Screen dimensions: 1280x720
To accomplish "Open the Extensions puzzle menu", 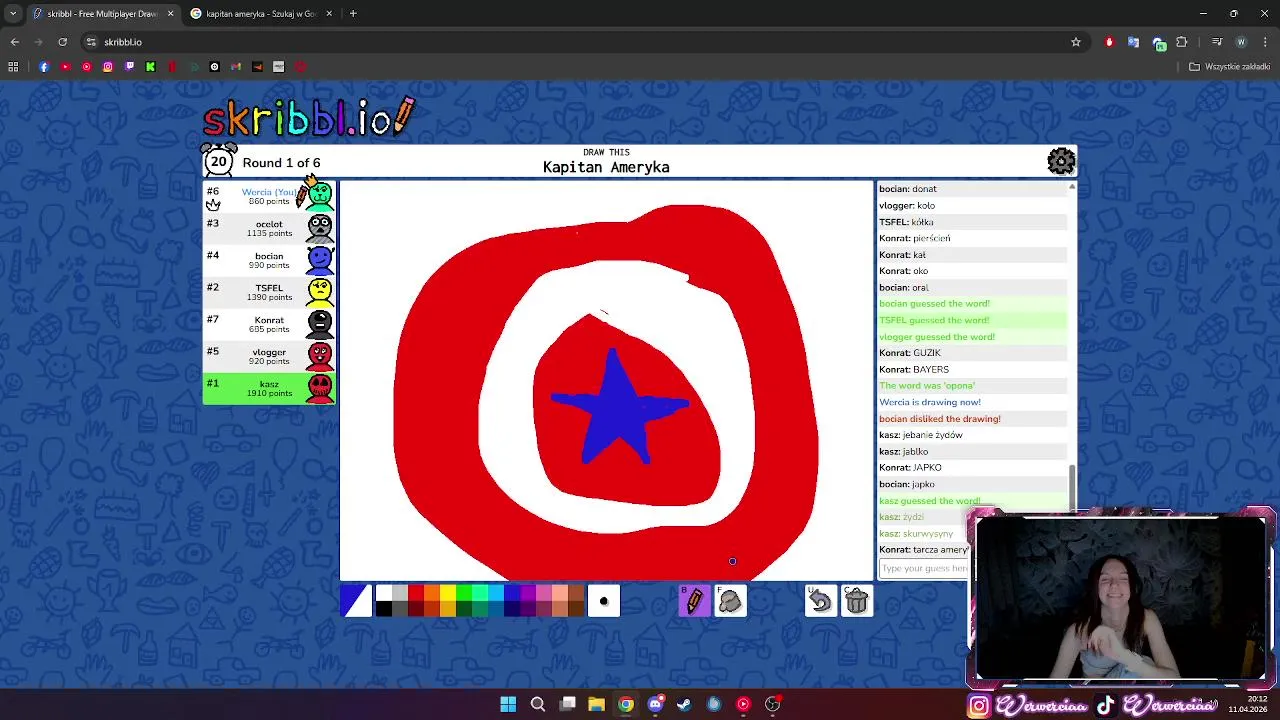I will coord(1182,42).
